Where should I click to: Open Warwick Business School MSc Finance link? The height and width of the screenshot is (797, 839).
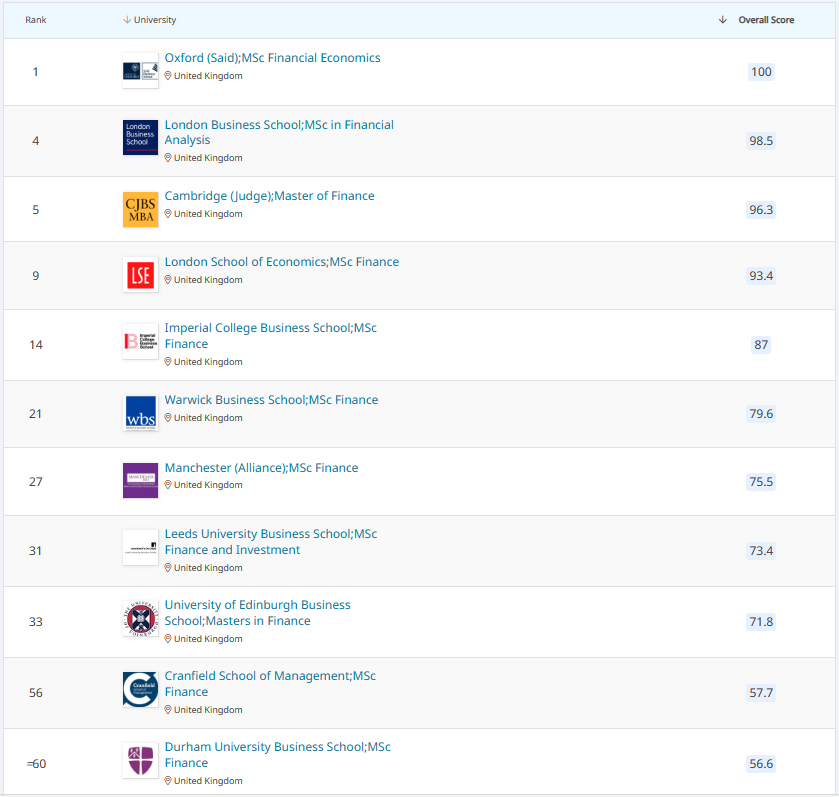pyautogui.click(x=271, y=400)
